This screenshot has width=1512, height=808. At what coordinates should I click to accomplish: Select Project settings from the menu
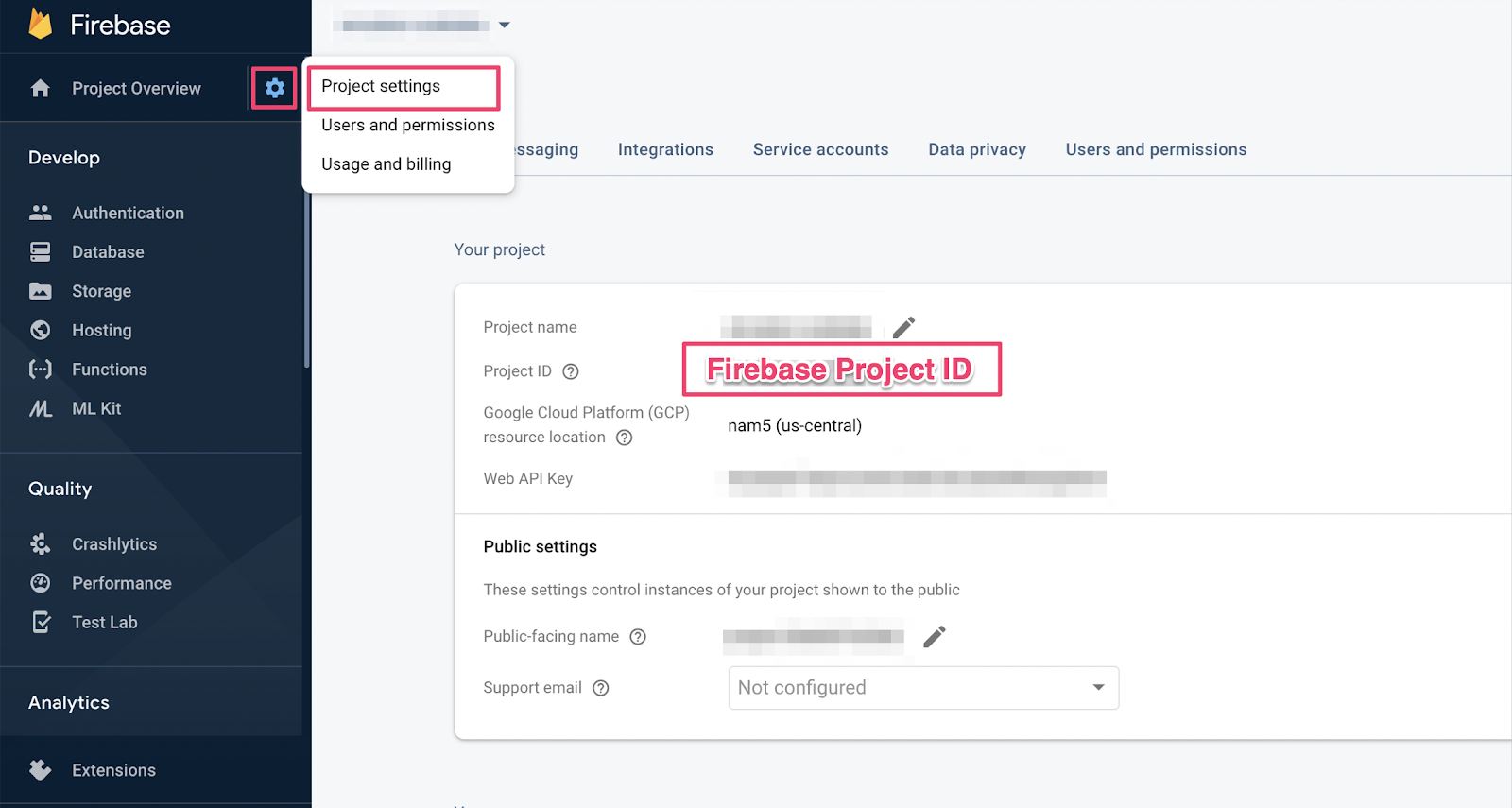point(381,86)
